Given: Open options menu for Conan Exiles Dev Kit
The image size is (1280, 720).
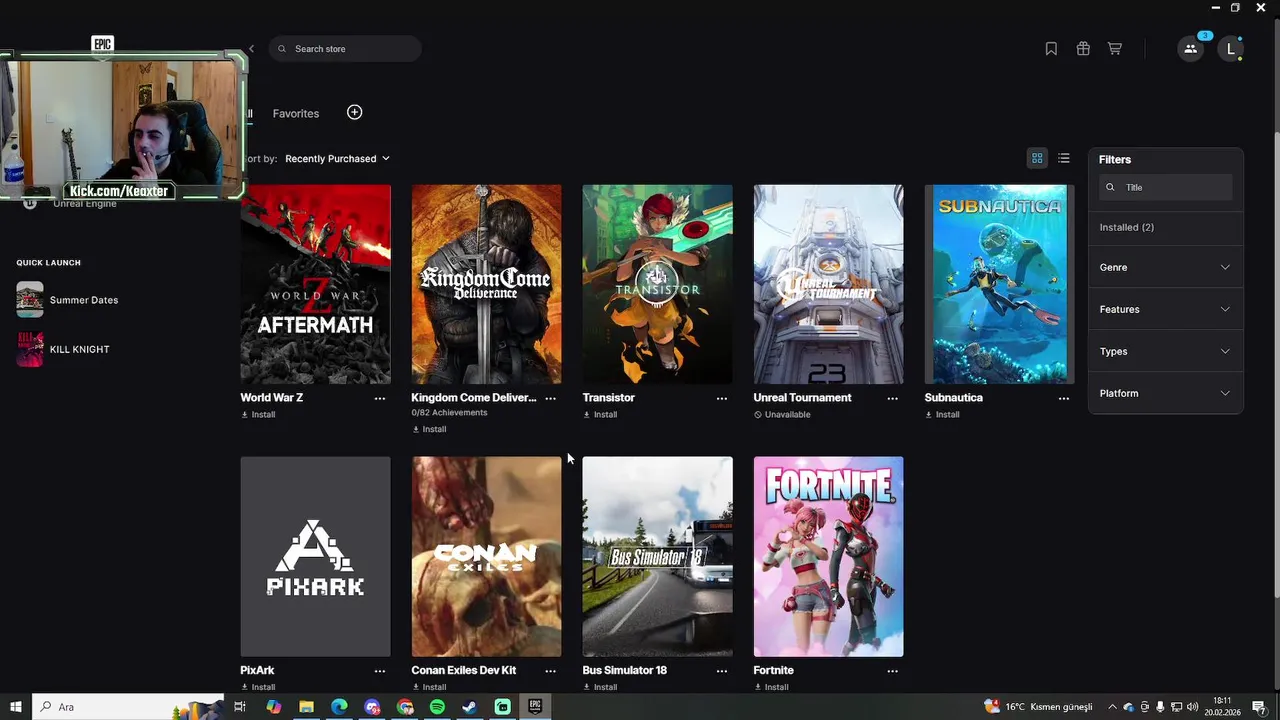Looking at the screenshot, I should click(550, 671).
